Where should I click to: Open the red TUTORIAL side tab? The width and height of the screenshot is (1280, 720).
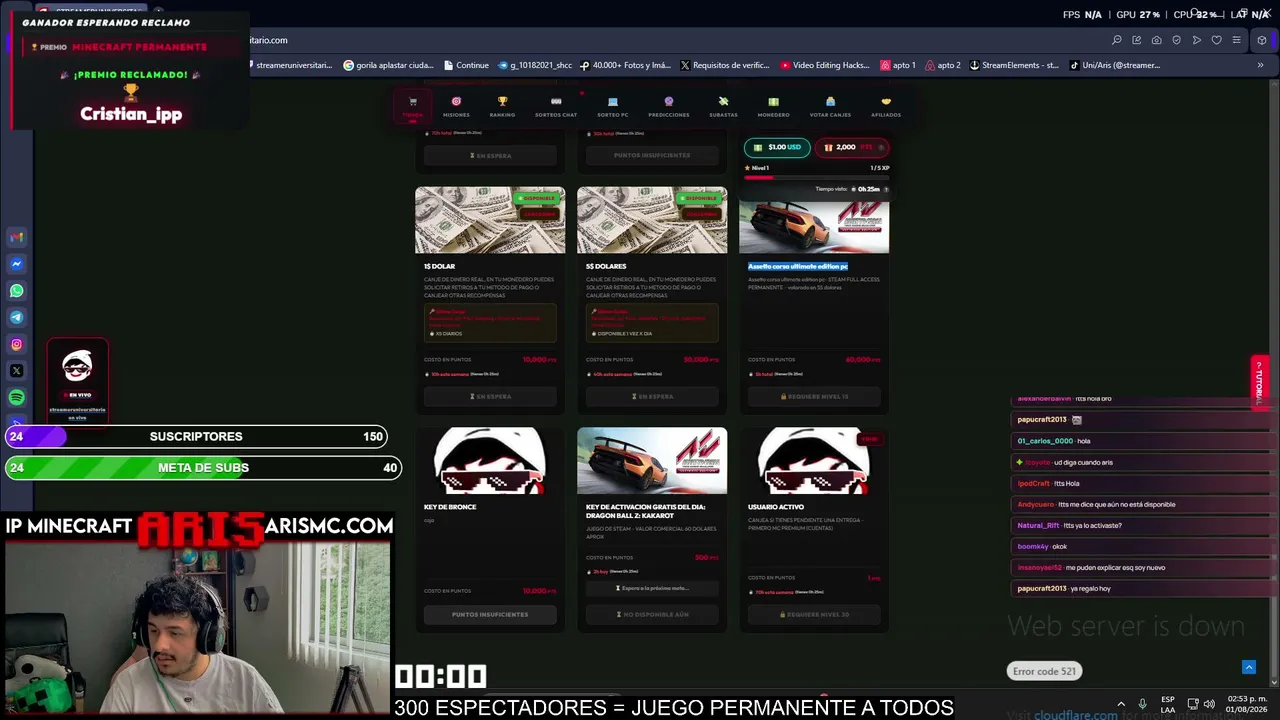click(1259, 382)
